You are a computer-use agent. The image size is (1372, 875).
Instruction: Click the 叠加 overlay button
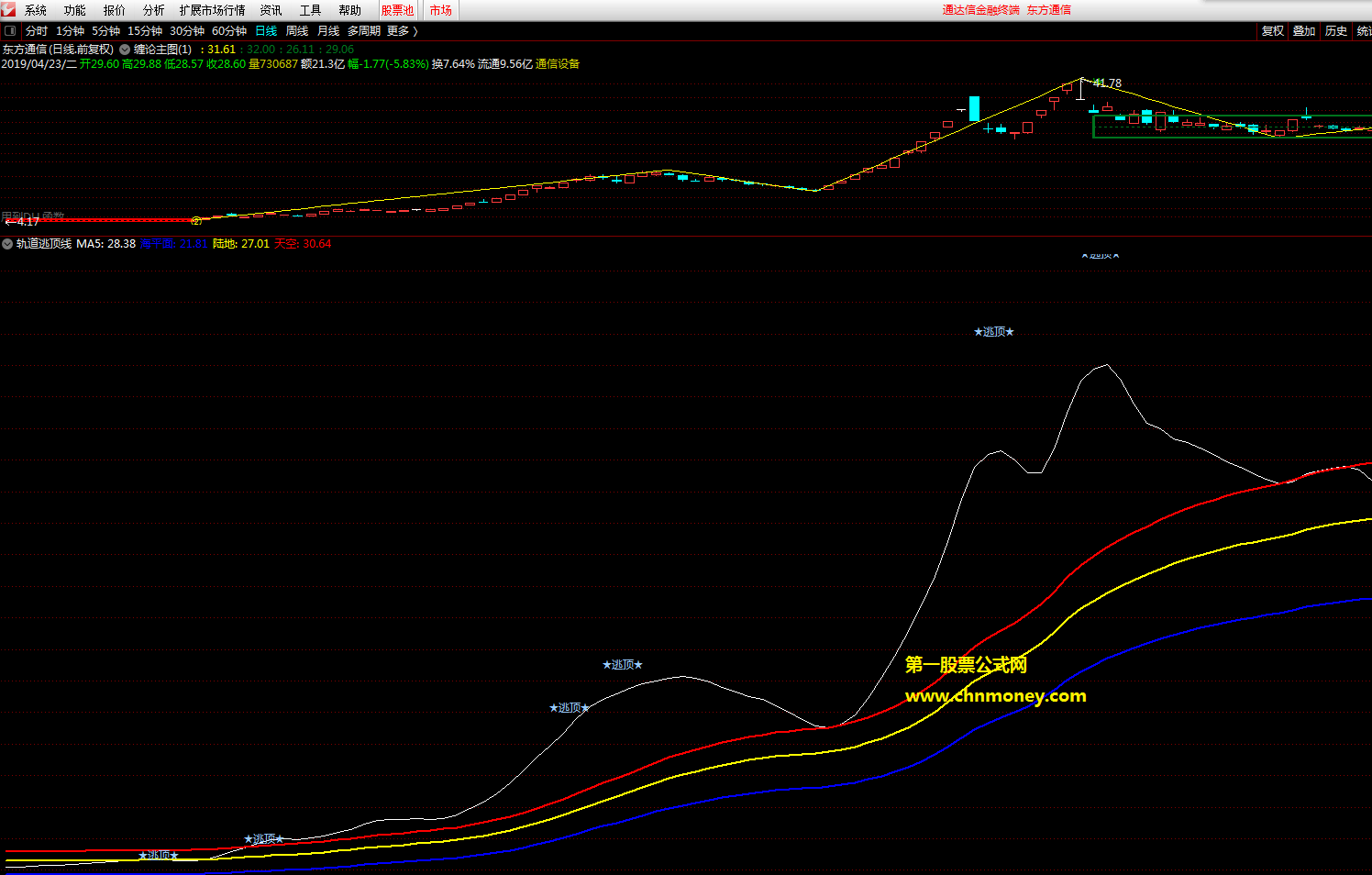pos(1304,31)
